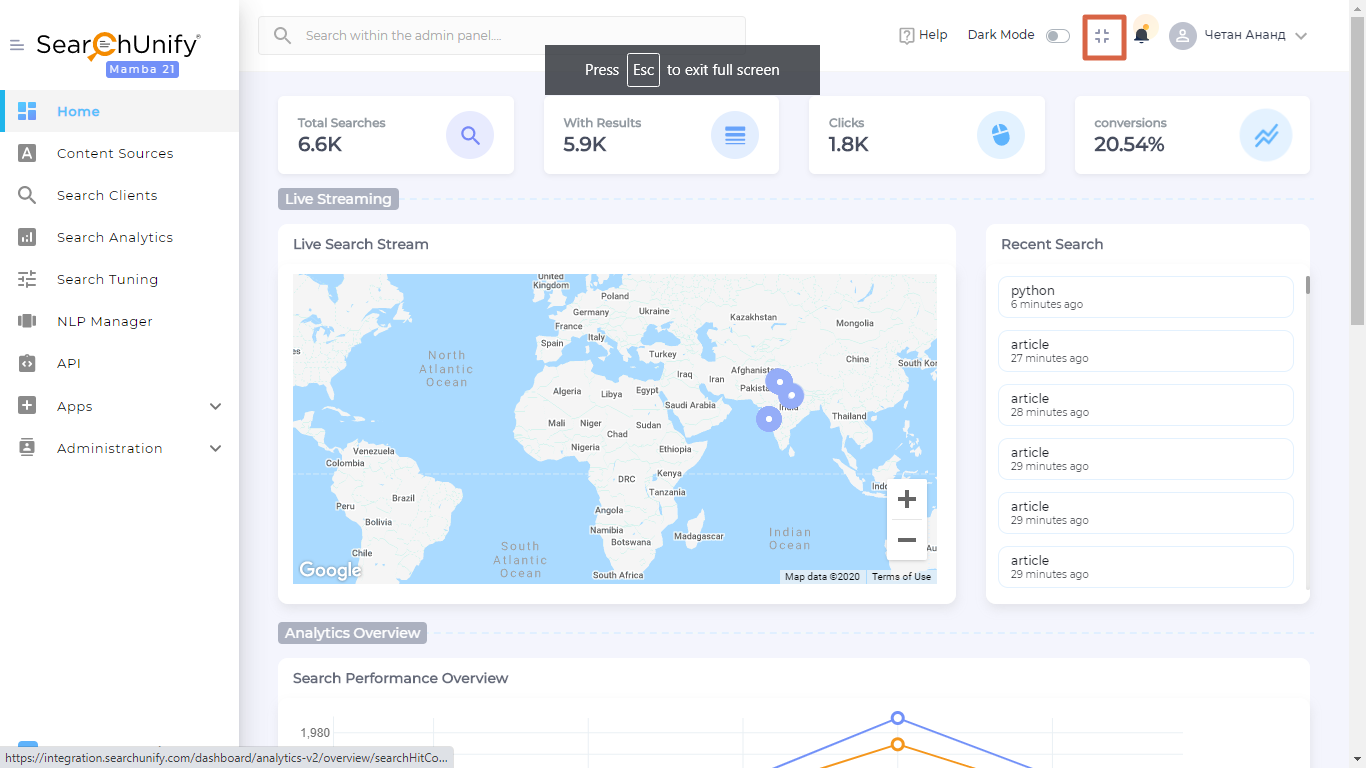The height and width of the screenshot is (768, 1366).
Task: Expand the Administration menu chevron
Action: coord(215,449)
